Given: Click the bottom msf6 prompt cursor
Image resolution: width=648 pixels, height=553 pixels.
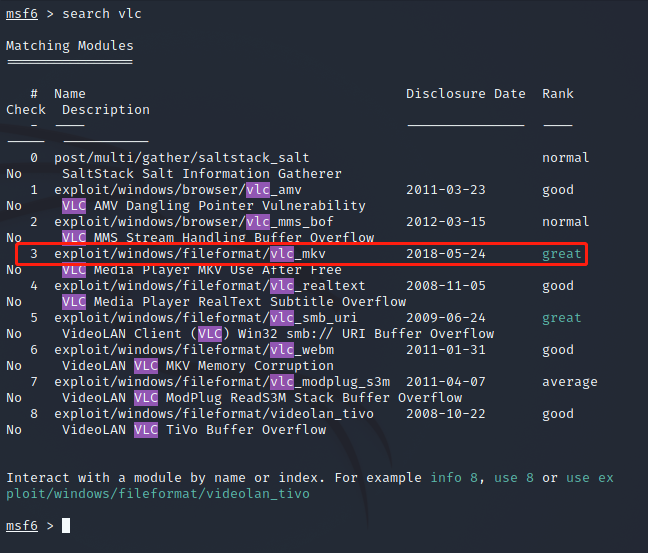Looking at the screenshot, I should 66,526.
